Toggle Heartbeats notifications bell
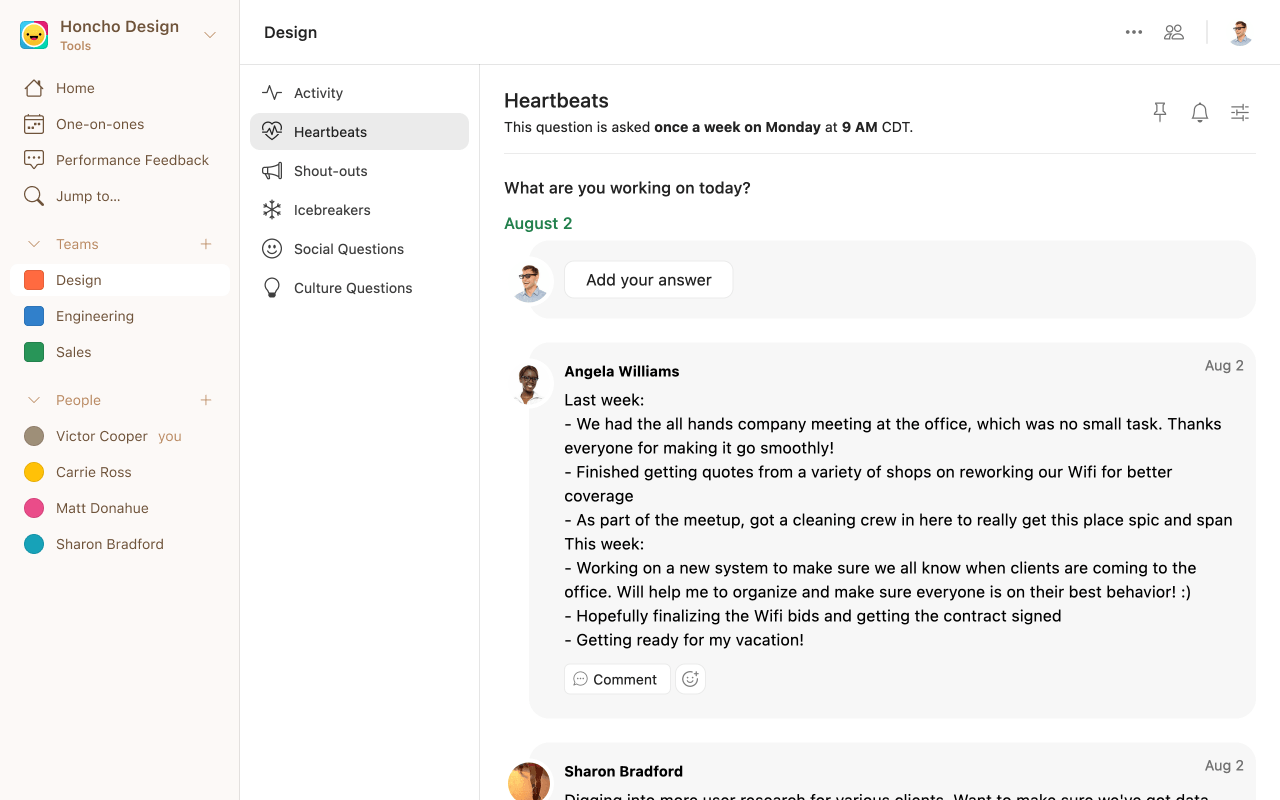The image size is (1280, 800). click(x=1200, y=113)
